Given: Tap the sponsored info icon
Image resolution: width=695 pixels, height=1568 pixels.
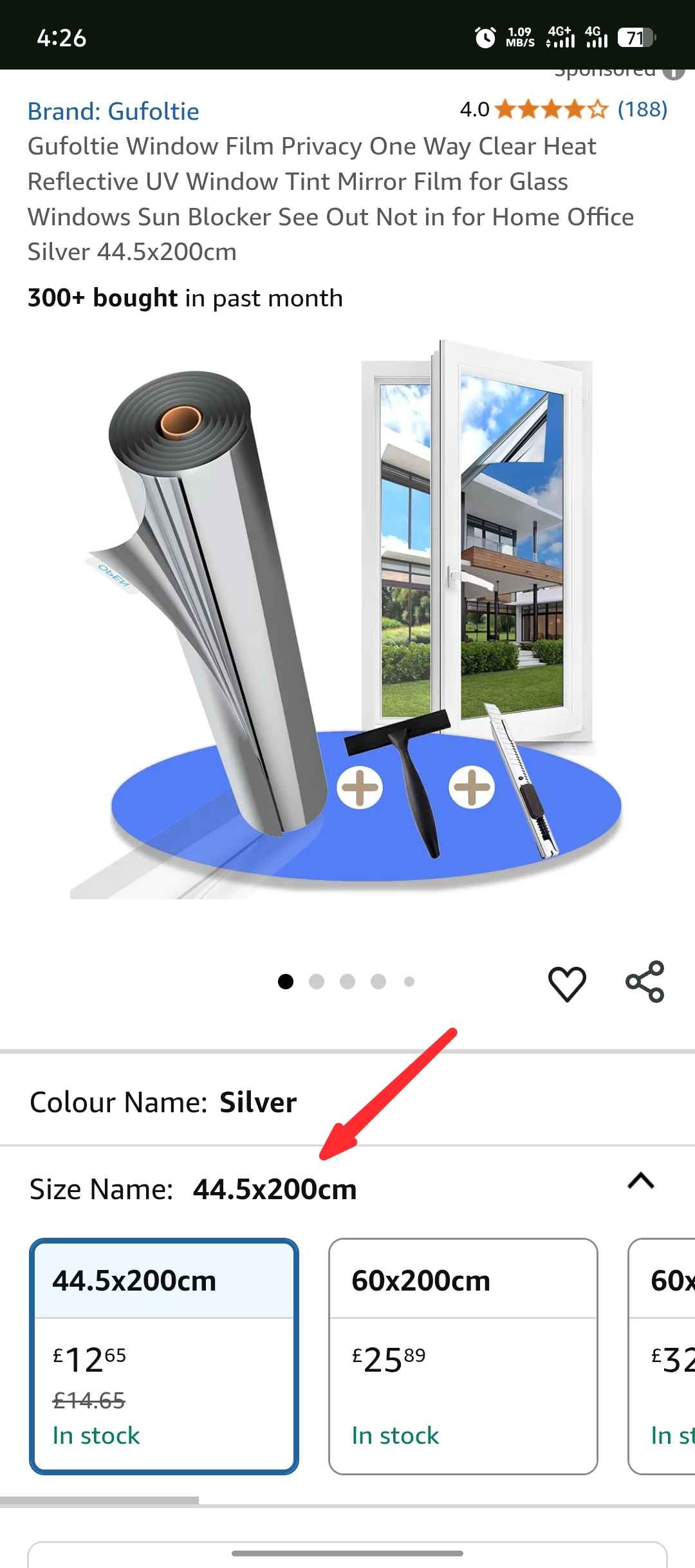Looking at the screenshot, I should (674, 72).
